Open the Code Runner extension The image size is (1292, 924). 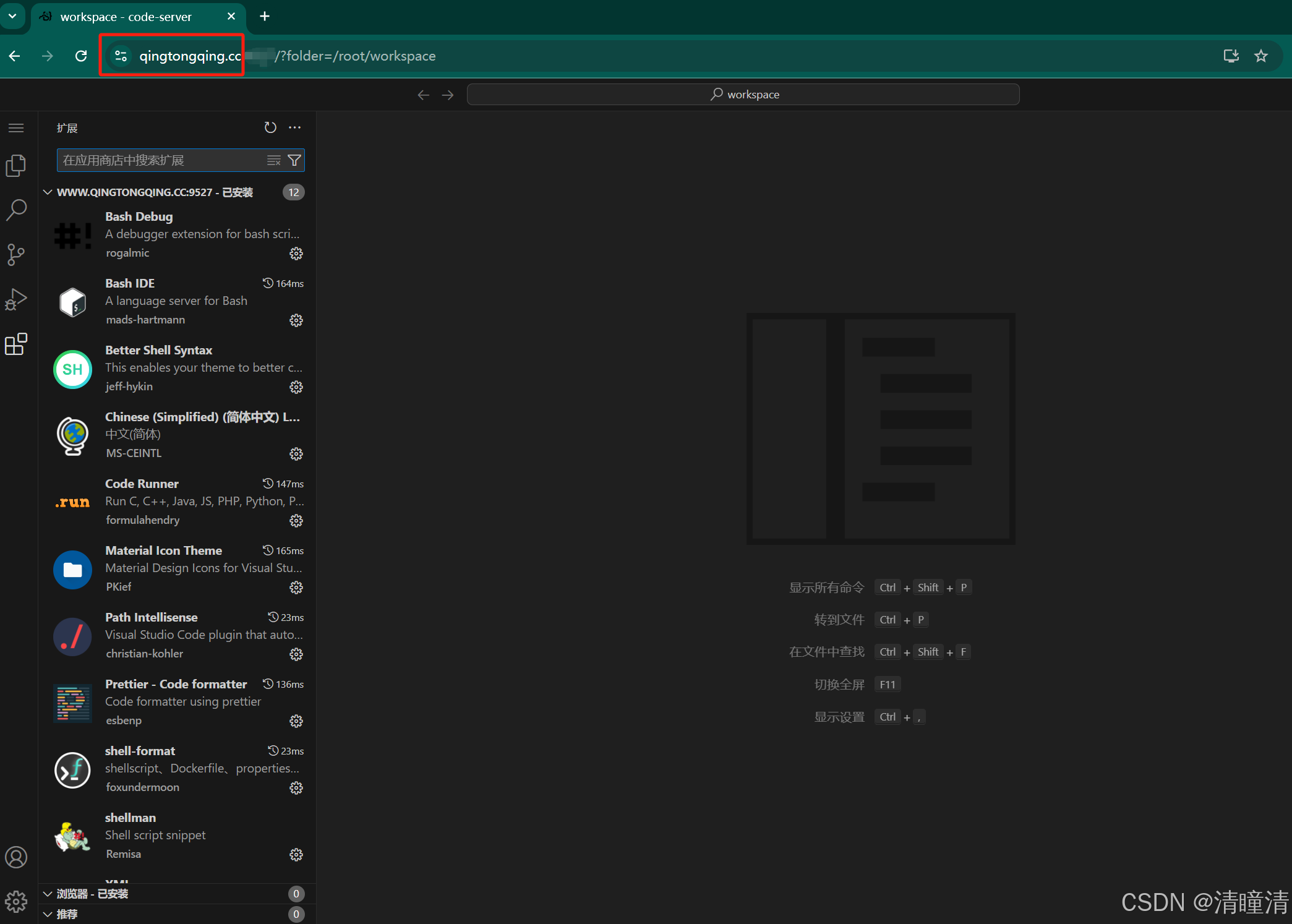click(177, 502)
